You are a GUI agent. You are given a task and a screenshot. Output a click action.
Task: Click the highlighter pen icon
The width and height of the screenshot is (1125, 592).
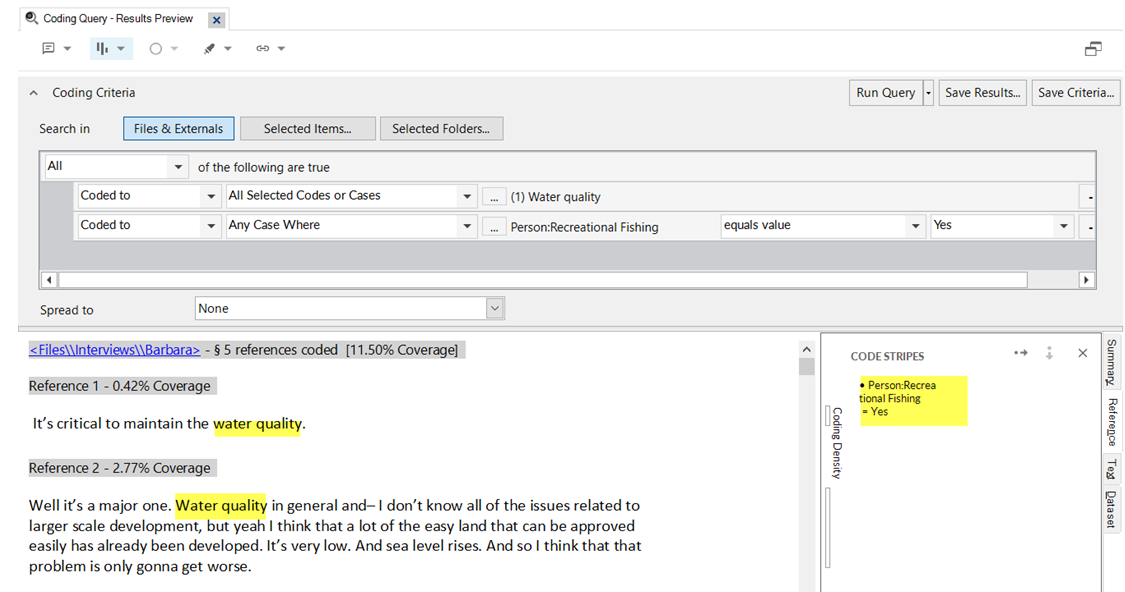point(210,49)
